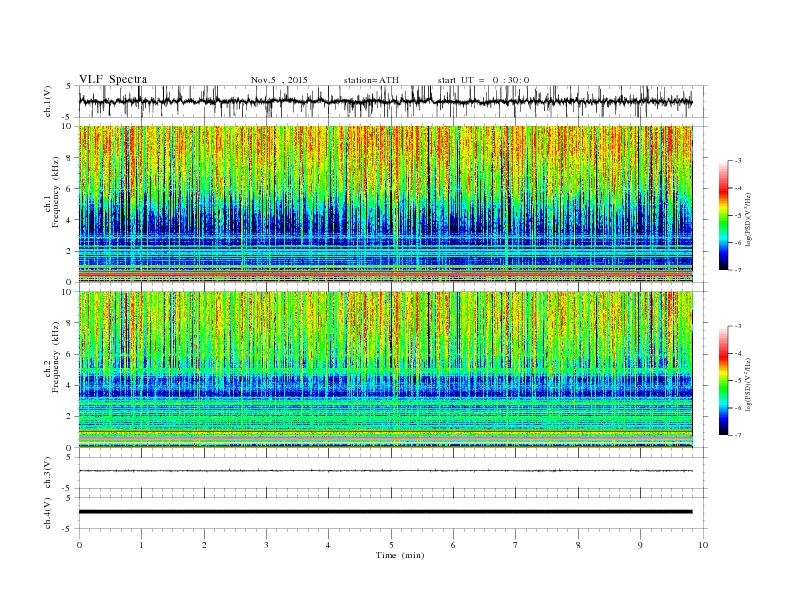Screen dimensions: 792x612
Task: Click the '7' minute tick label
Action: [x=516, y=545]
